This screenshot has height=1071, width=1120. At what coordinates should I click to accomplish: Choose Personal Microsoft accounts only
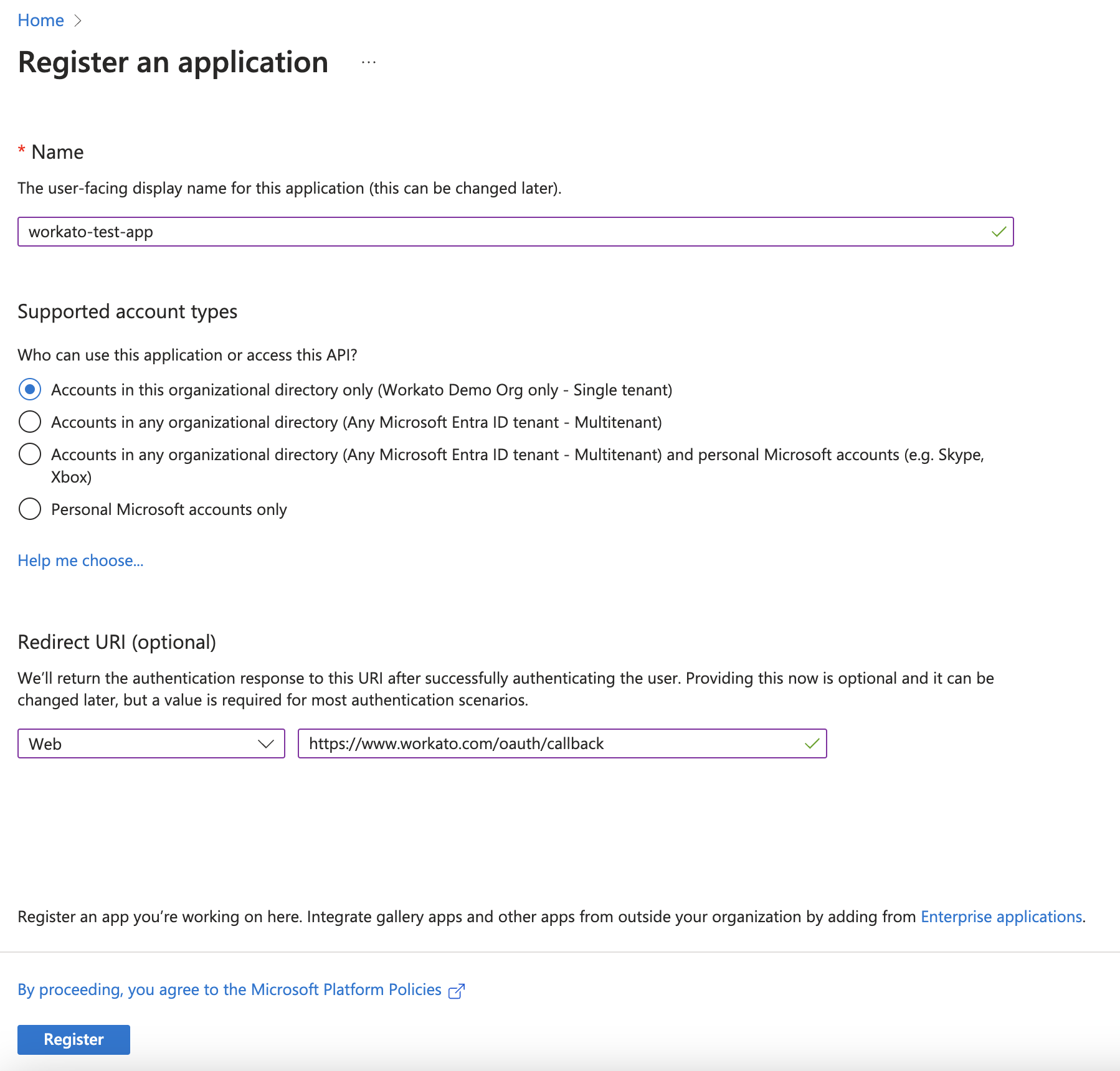coord(29,509)
